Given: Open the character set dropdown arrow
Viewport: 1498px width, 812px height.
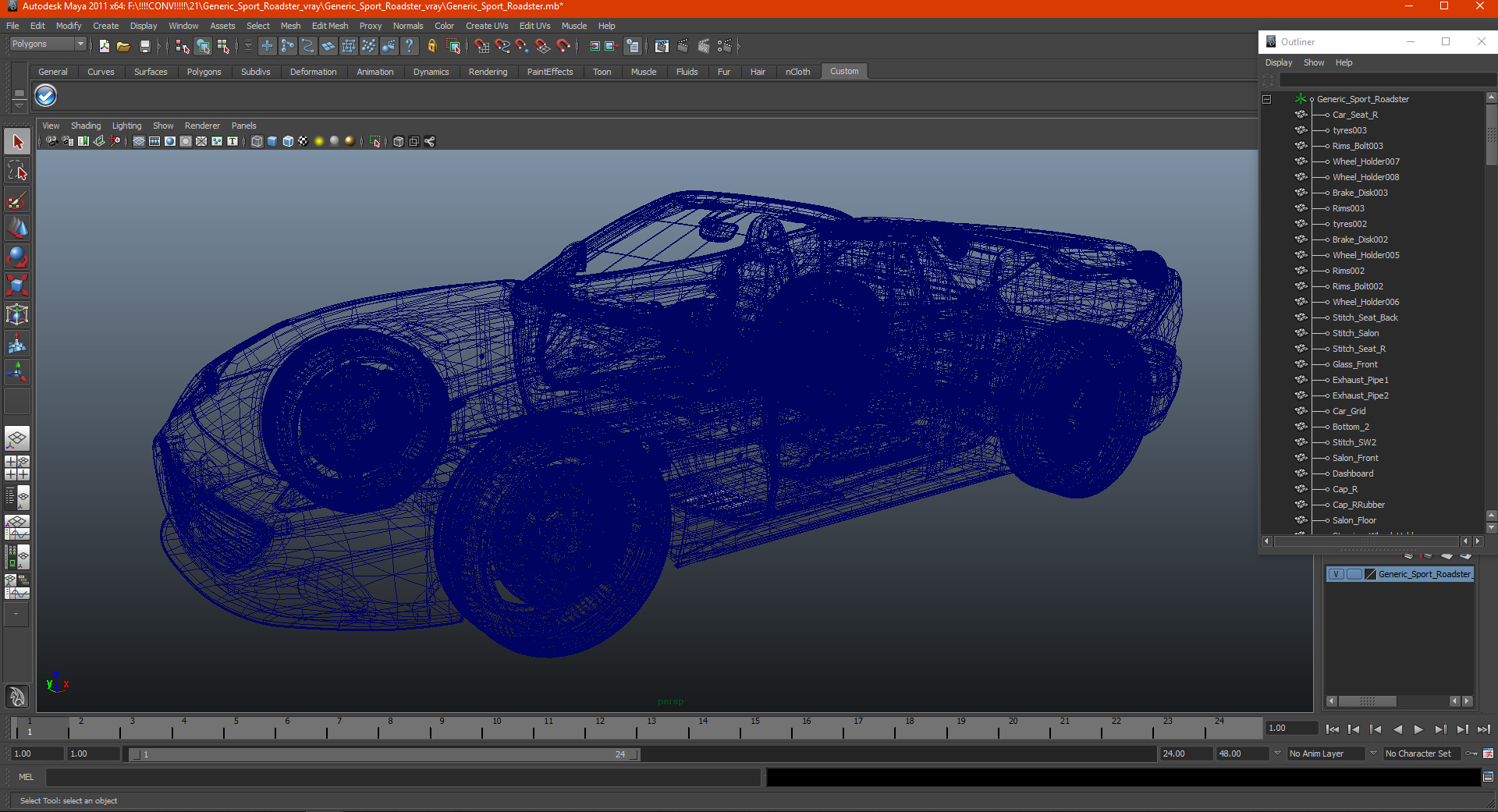Looking at the screenshot, I should click(x=1373, y=753).
